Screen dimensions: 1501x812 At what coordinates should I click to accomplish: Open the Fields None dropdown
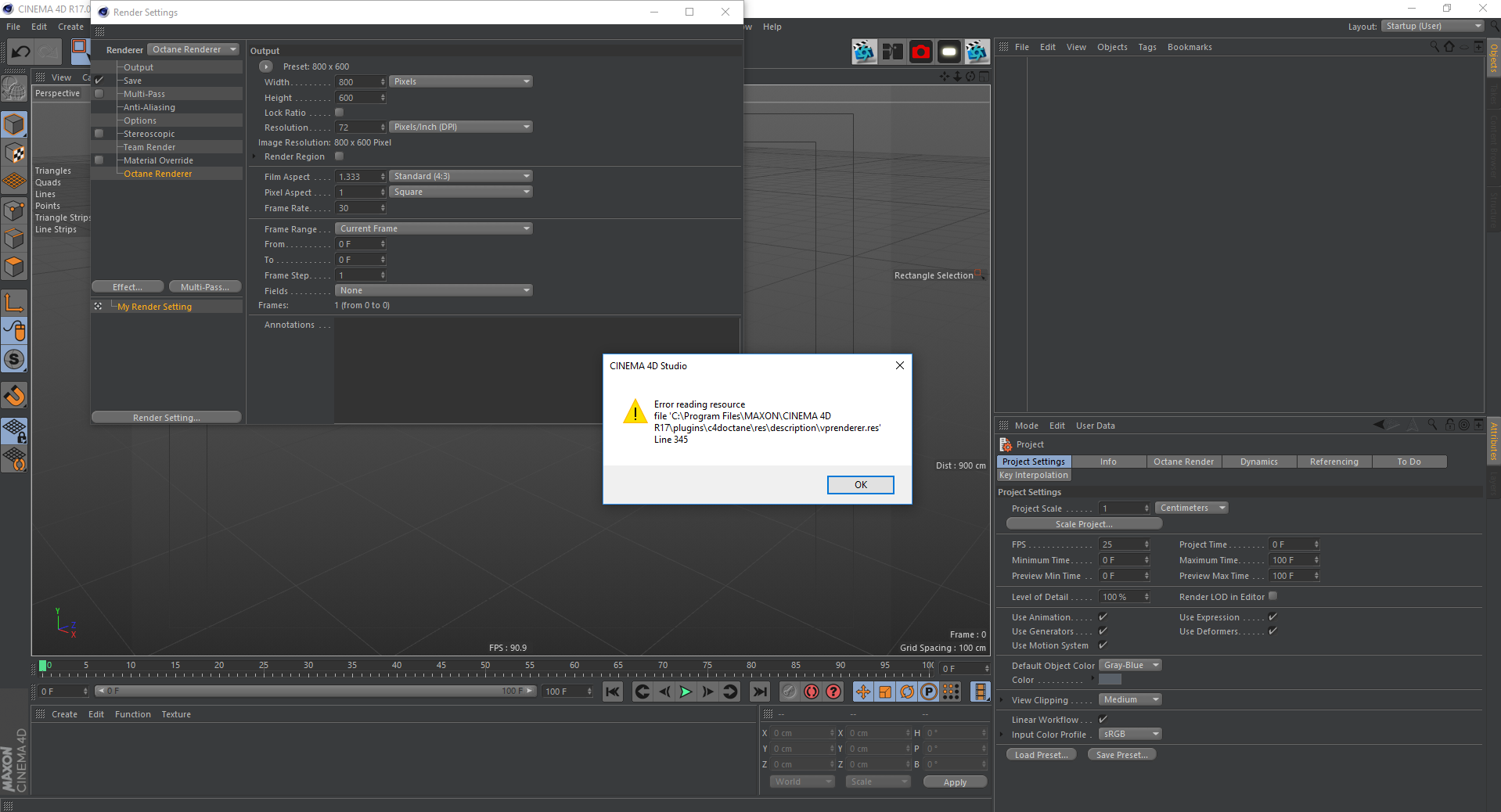coord(434,290)
